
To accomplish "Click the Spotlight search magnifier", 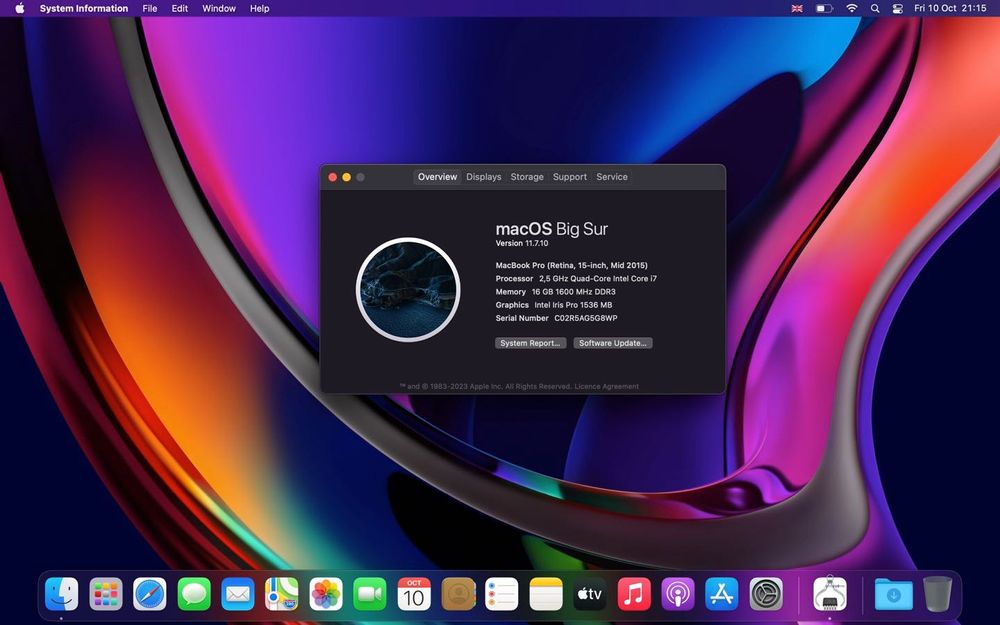I will (x=875, y=8).
